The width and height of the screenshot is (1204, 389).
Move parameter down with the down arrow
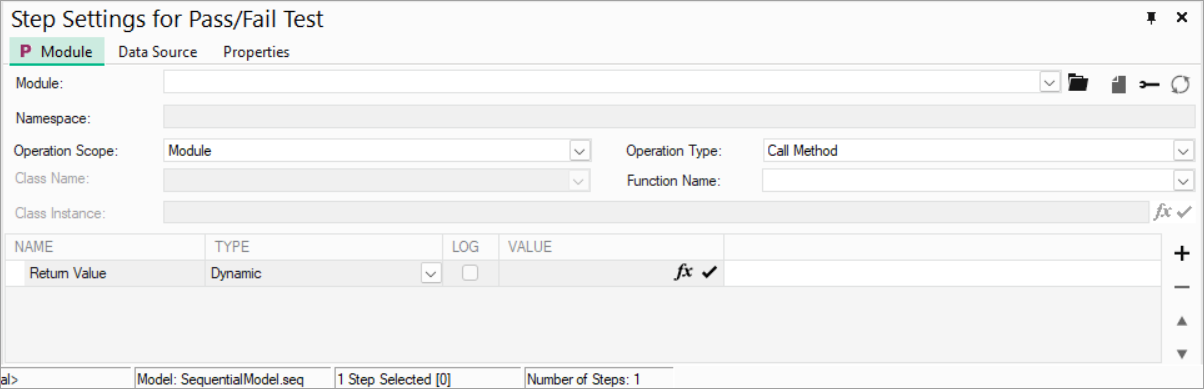pyautogui.click(x=1182, y=353)
